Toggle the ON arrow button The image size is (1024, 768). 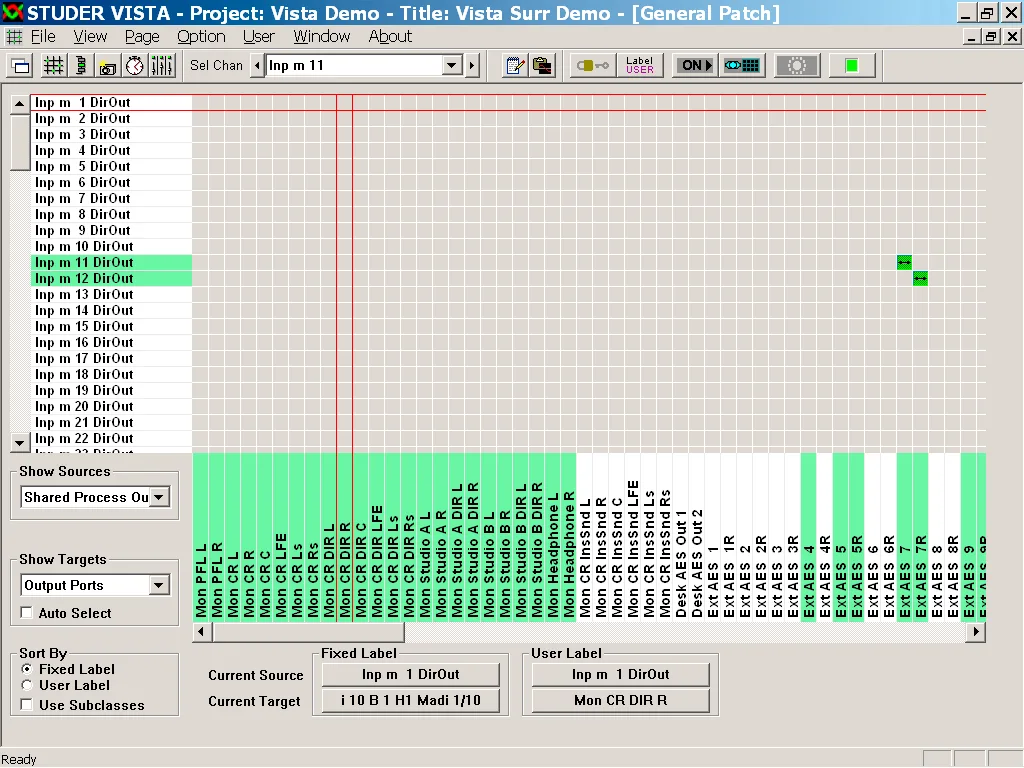click(x=696, y=66)
